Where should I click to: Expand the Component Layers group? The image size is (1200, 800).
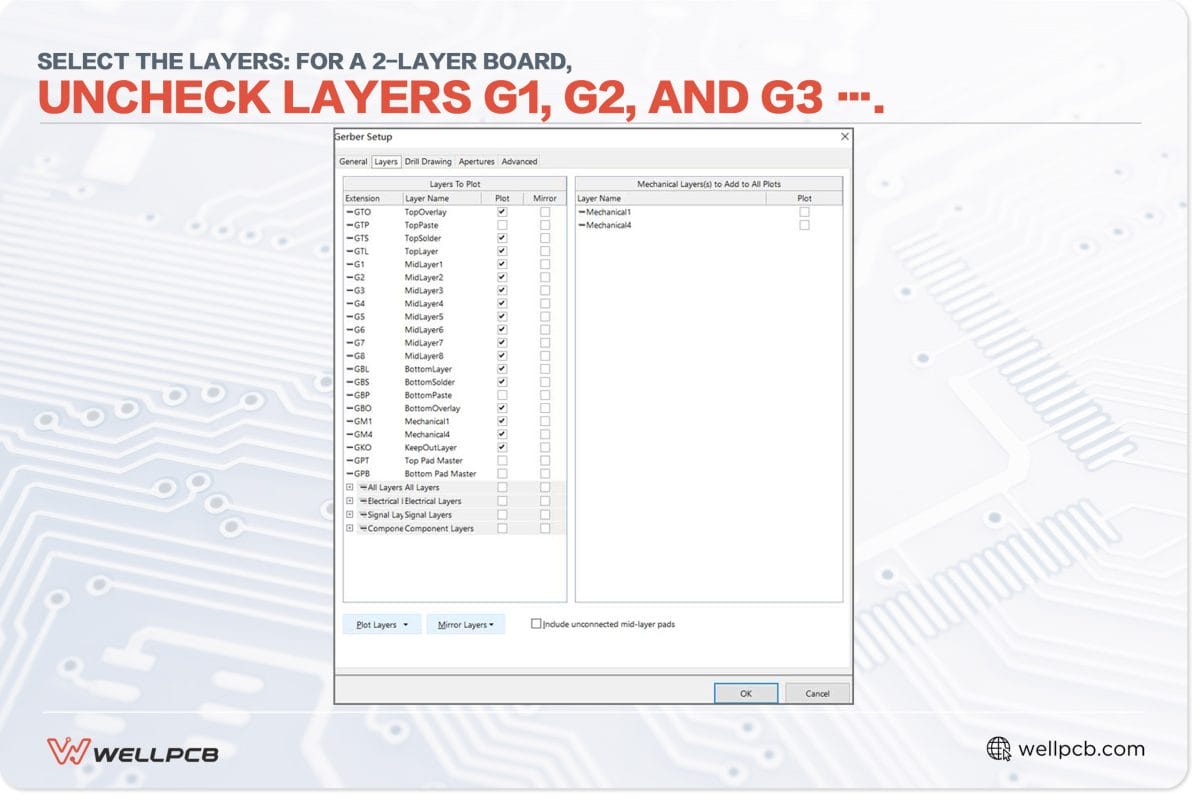click(349, 528)
